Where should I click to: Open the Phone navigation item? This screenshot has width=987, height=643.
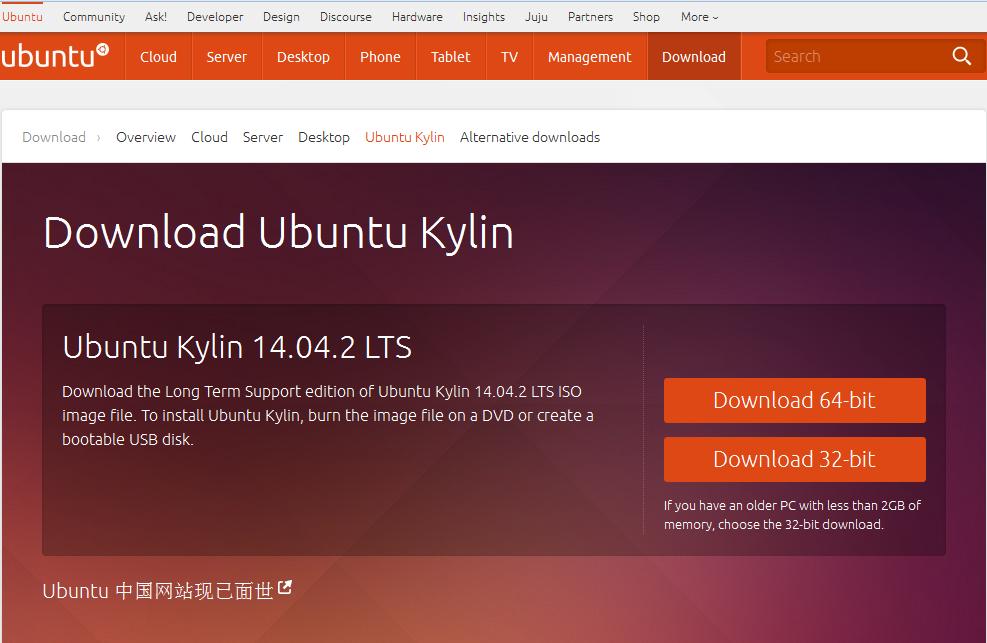point(380,57)
